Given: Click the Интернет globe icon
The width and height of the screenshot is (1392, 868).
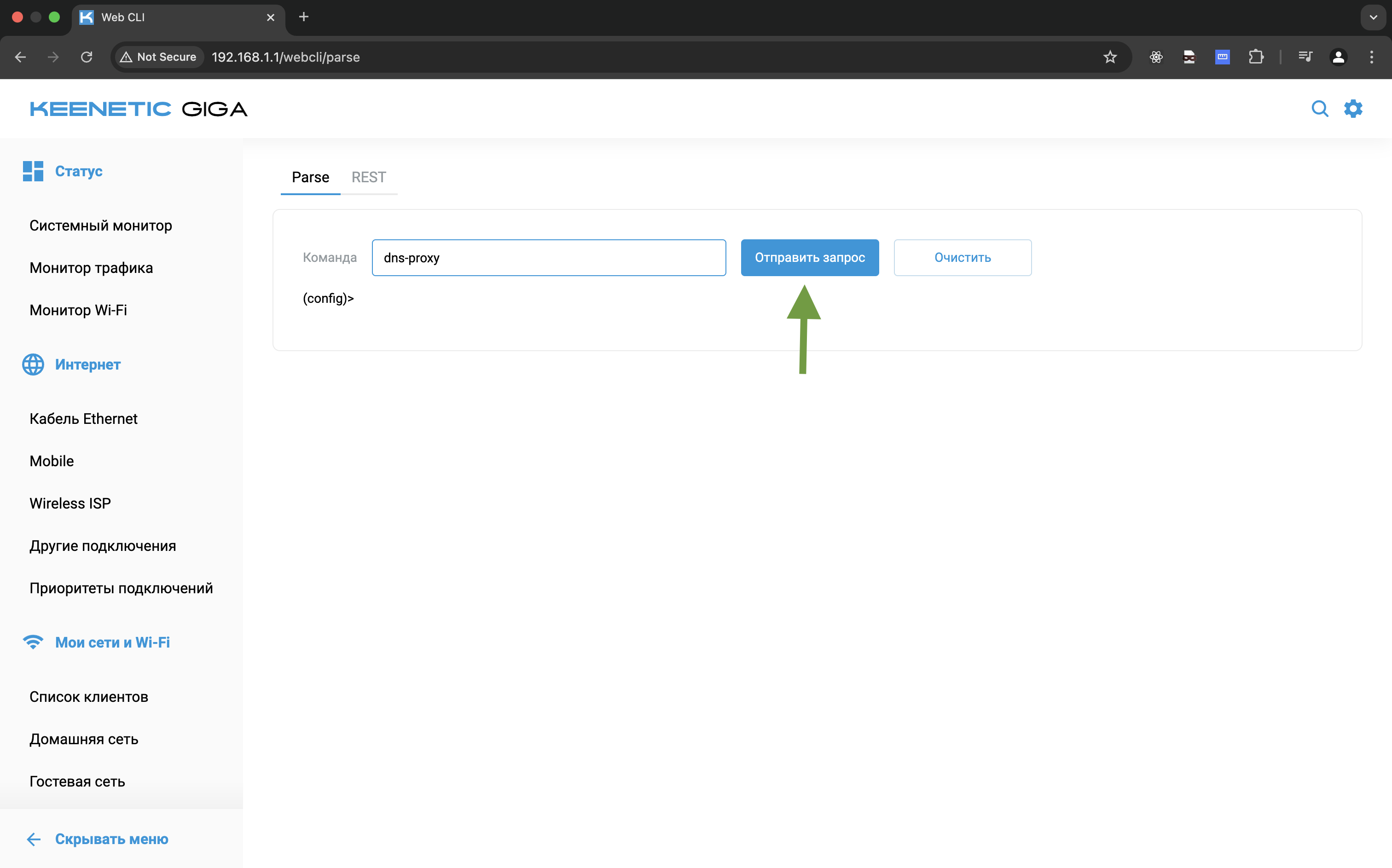Looking at the screenshot, I should pos(33,365).
